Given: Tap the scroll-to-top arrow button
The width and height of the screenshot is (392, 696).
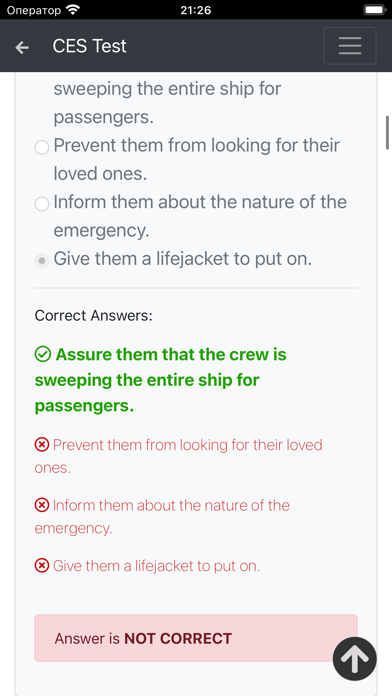Looking at the screenshot, I should click(x=355, y=659).
